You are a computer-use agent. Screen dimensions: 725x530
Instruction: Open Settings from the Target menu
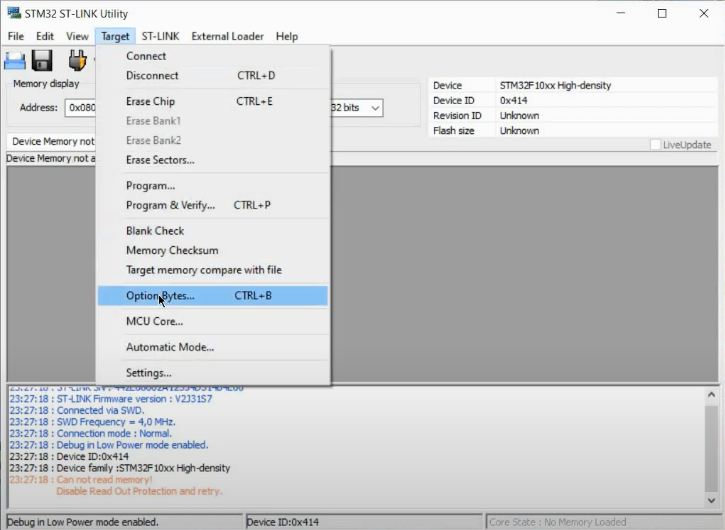tap(147, 373)
